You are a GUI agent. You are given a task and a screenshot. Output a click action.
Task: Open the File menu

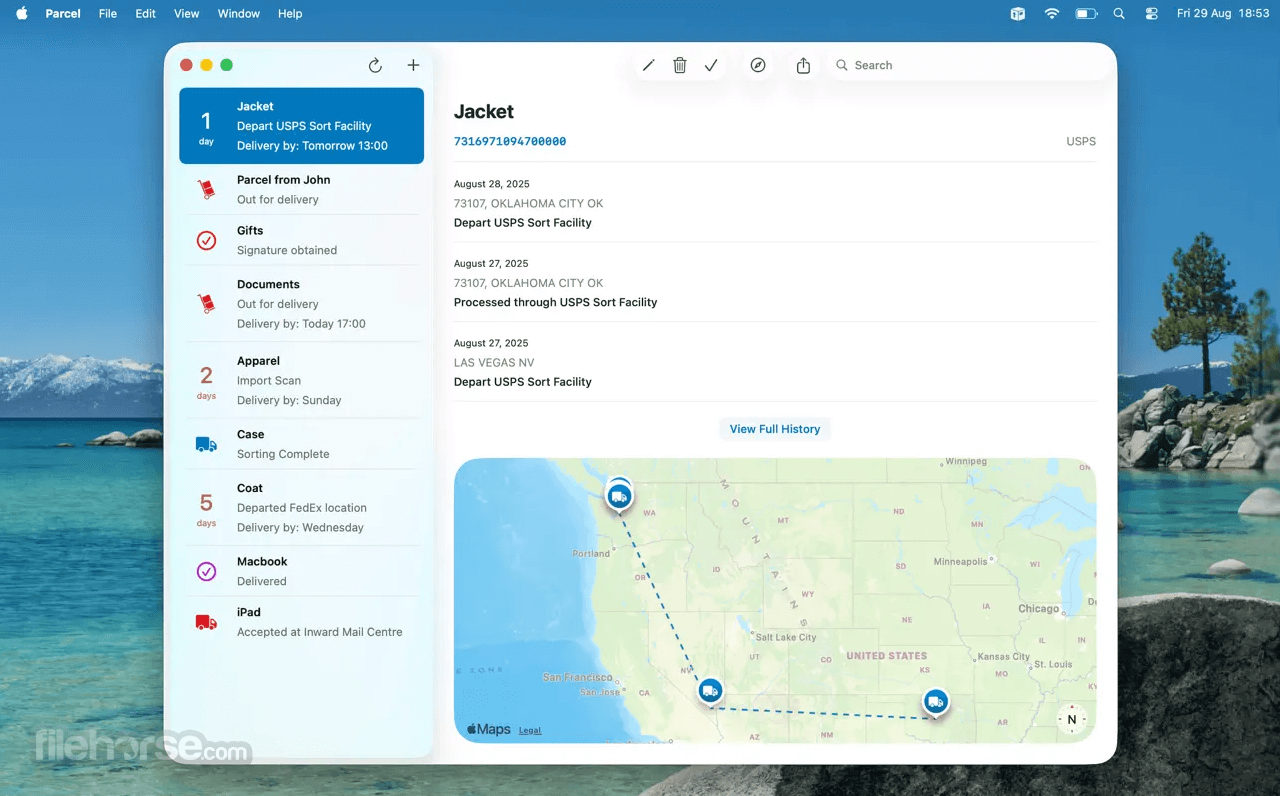click(x=108, y=14)
